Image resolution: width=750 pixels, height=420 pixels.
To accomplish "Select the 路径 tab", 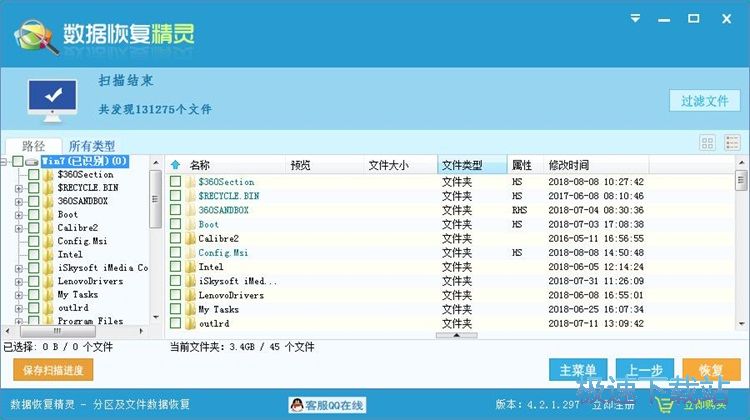I will point(33,146).
